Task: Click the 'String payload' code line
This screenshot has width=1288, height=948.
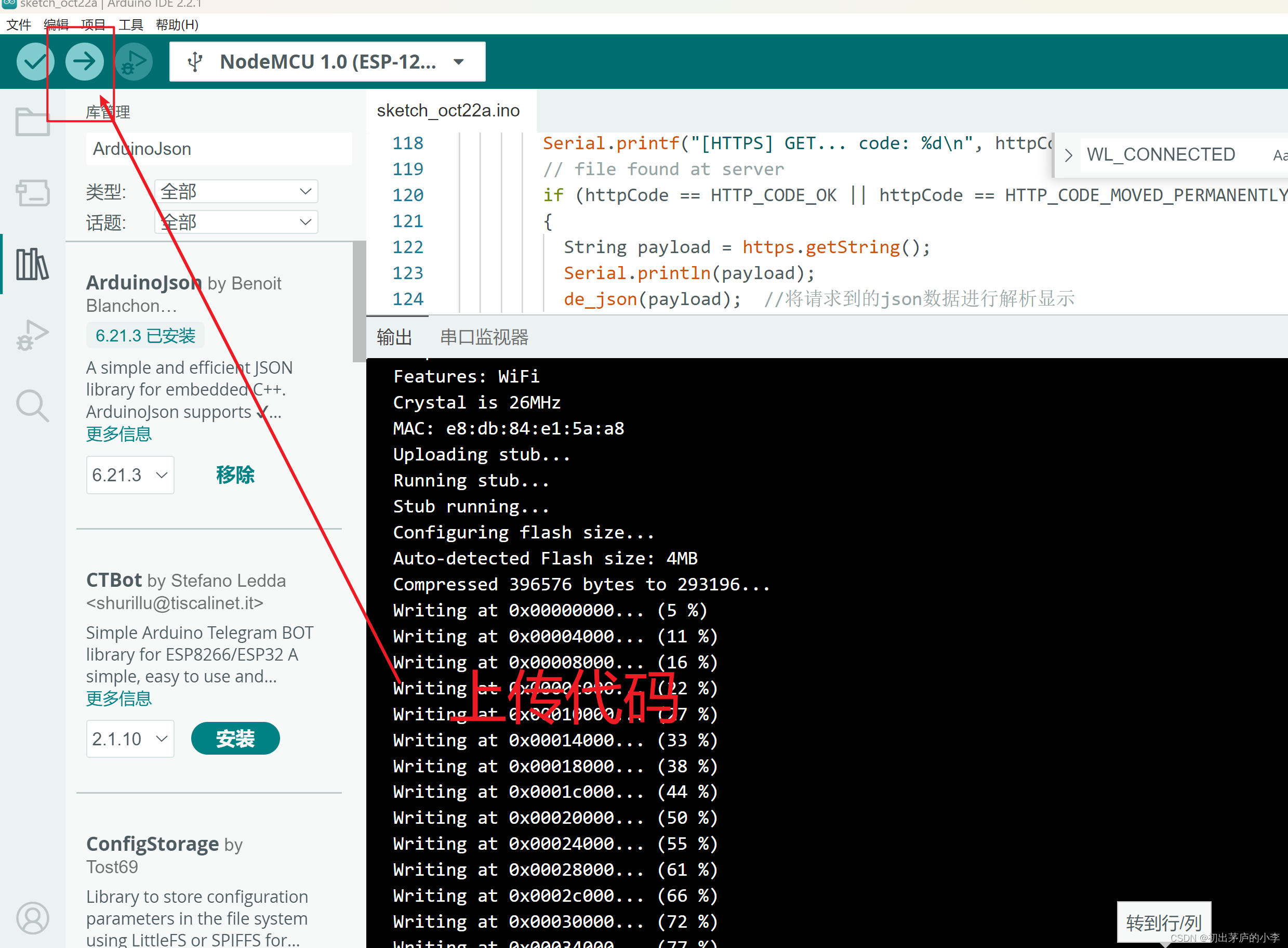Action: 747,247
